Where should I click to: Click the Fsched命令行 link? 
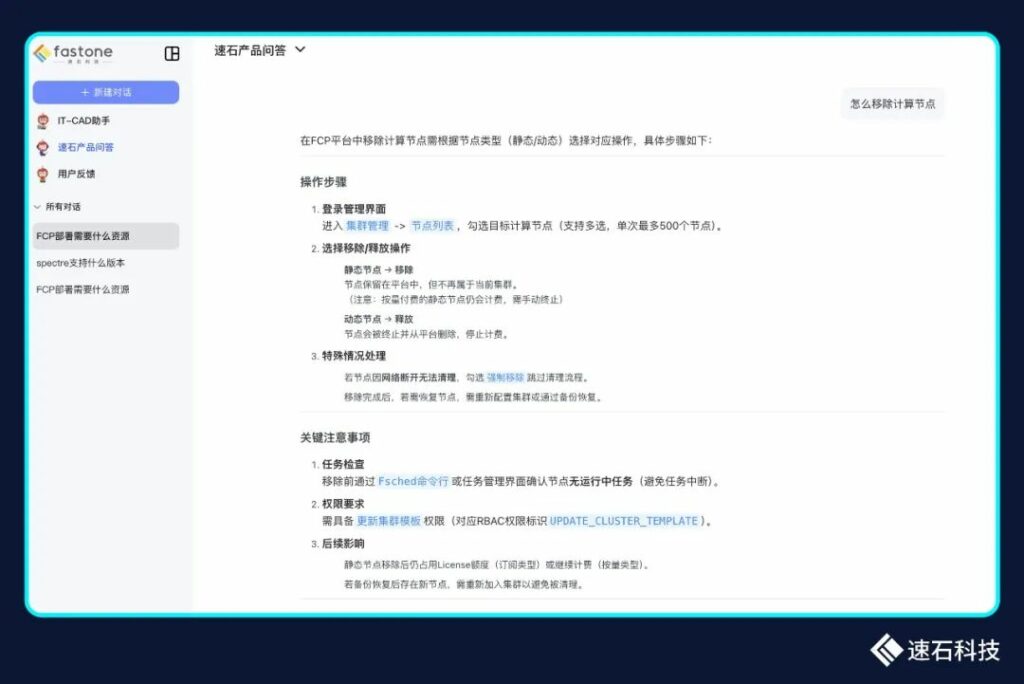[x=413, y=481]
